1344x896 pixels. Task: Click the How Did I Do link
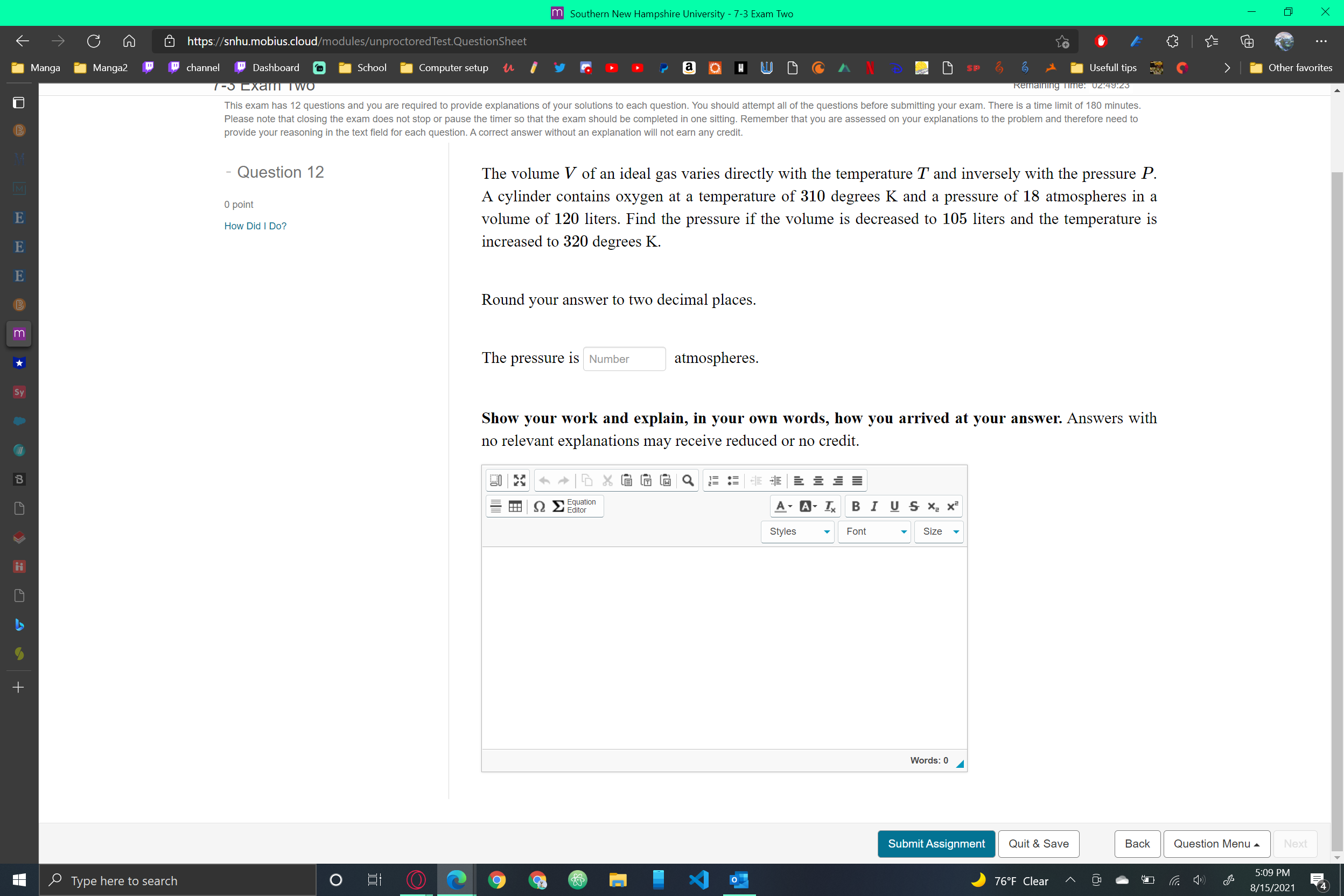(x=255, y=226)
